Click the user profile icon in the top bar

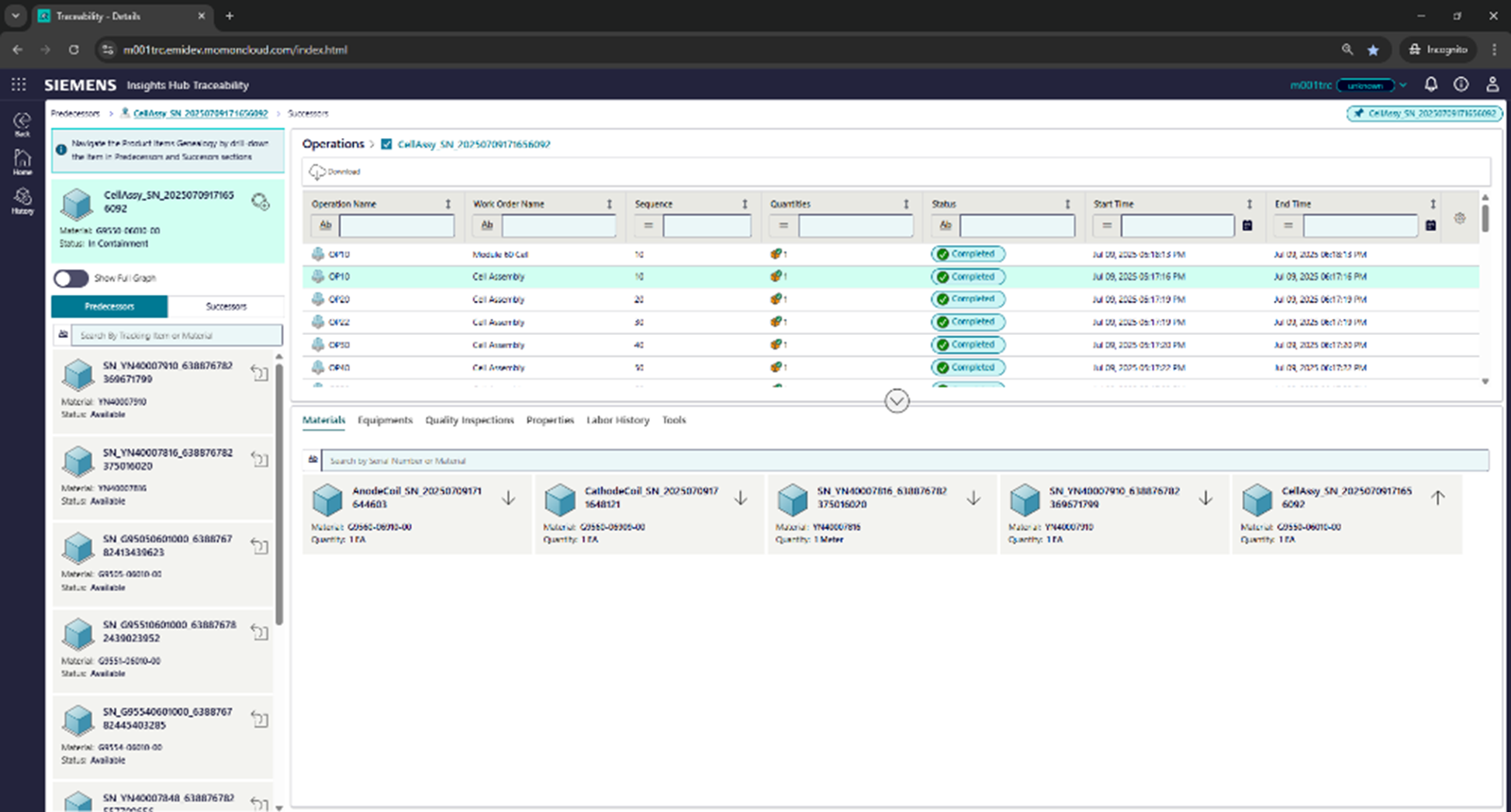[x=1492, y=85]
